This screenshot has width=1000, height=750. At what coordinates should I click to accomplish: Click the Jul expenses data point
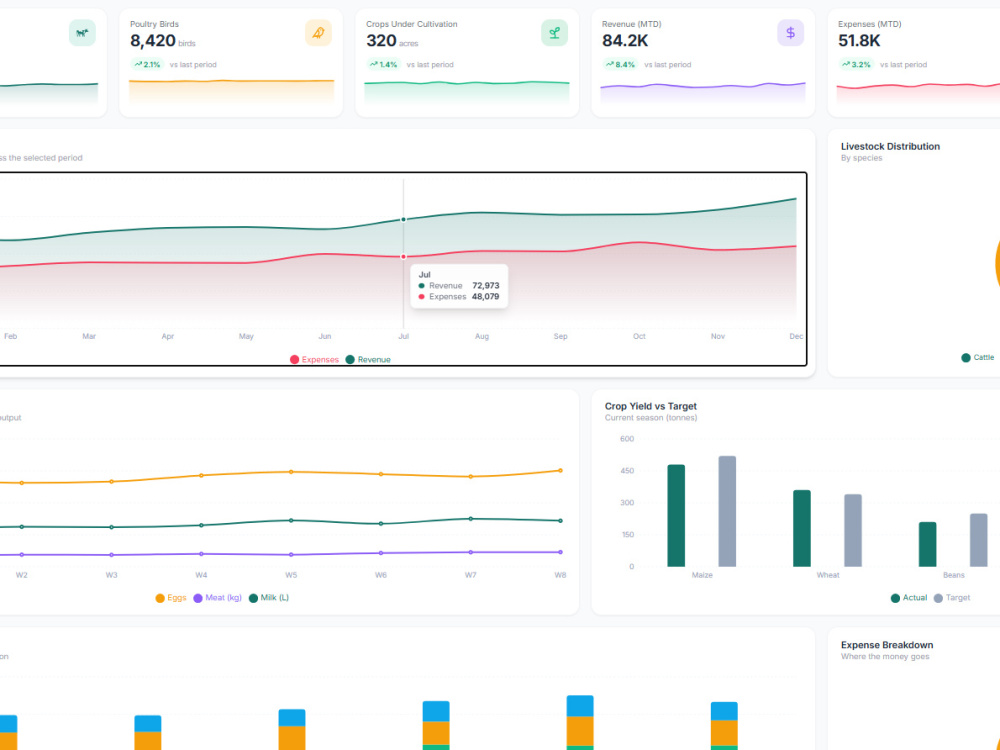pos(403,256)
